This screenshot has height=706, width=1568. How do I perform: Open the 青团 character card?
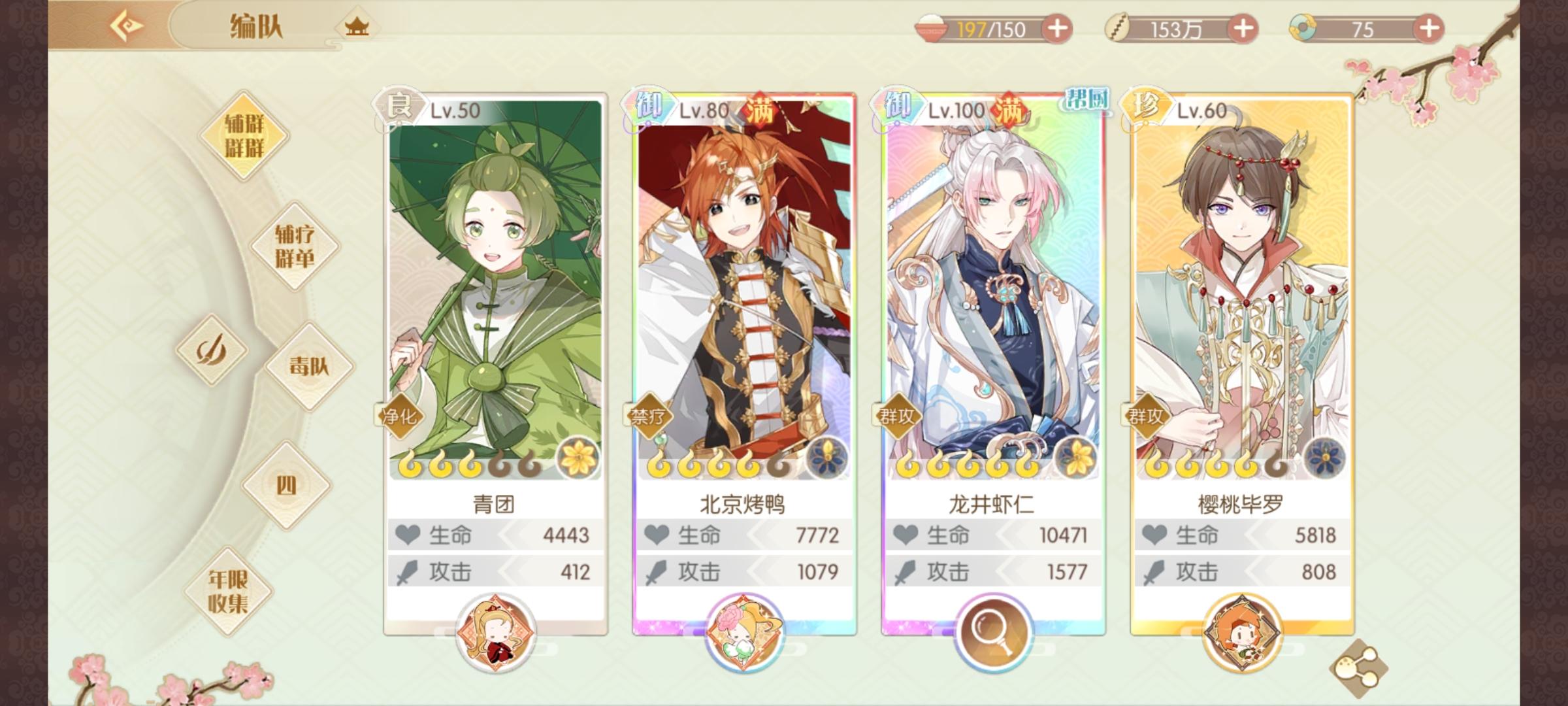tap(496, 364)
